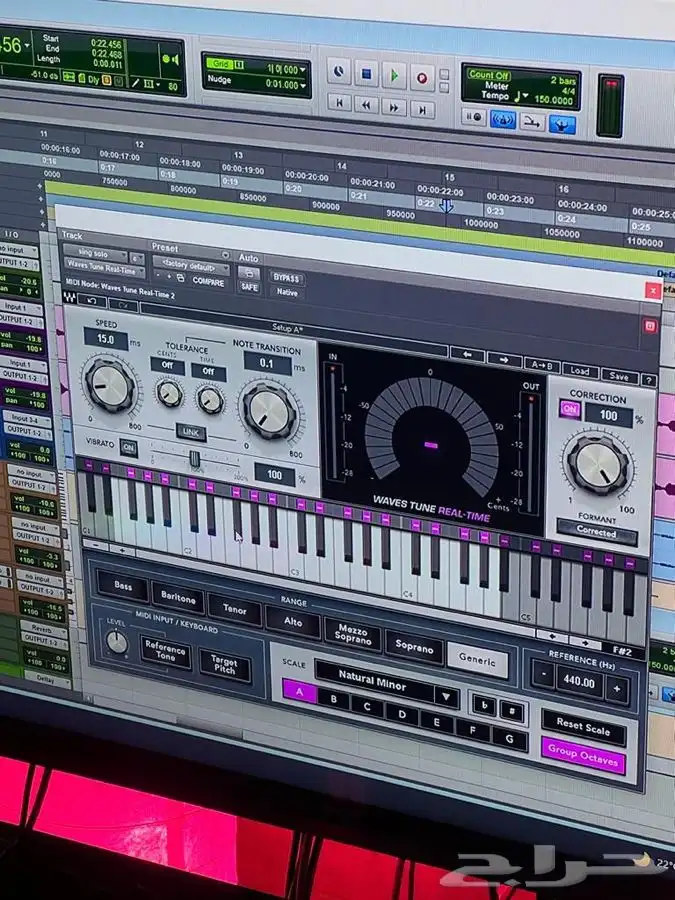Screen dimensions: 675x900
Task: Toggle the tempo conductor icon
Action: pyautogui.click(x=562, y=125)
